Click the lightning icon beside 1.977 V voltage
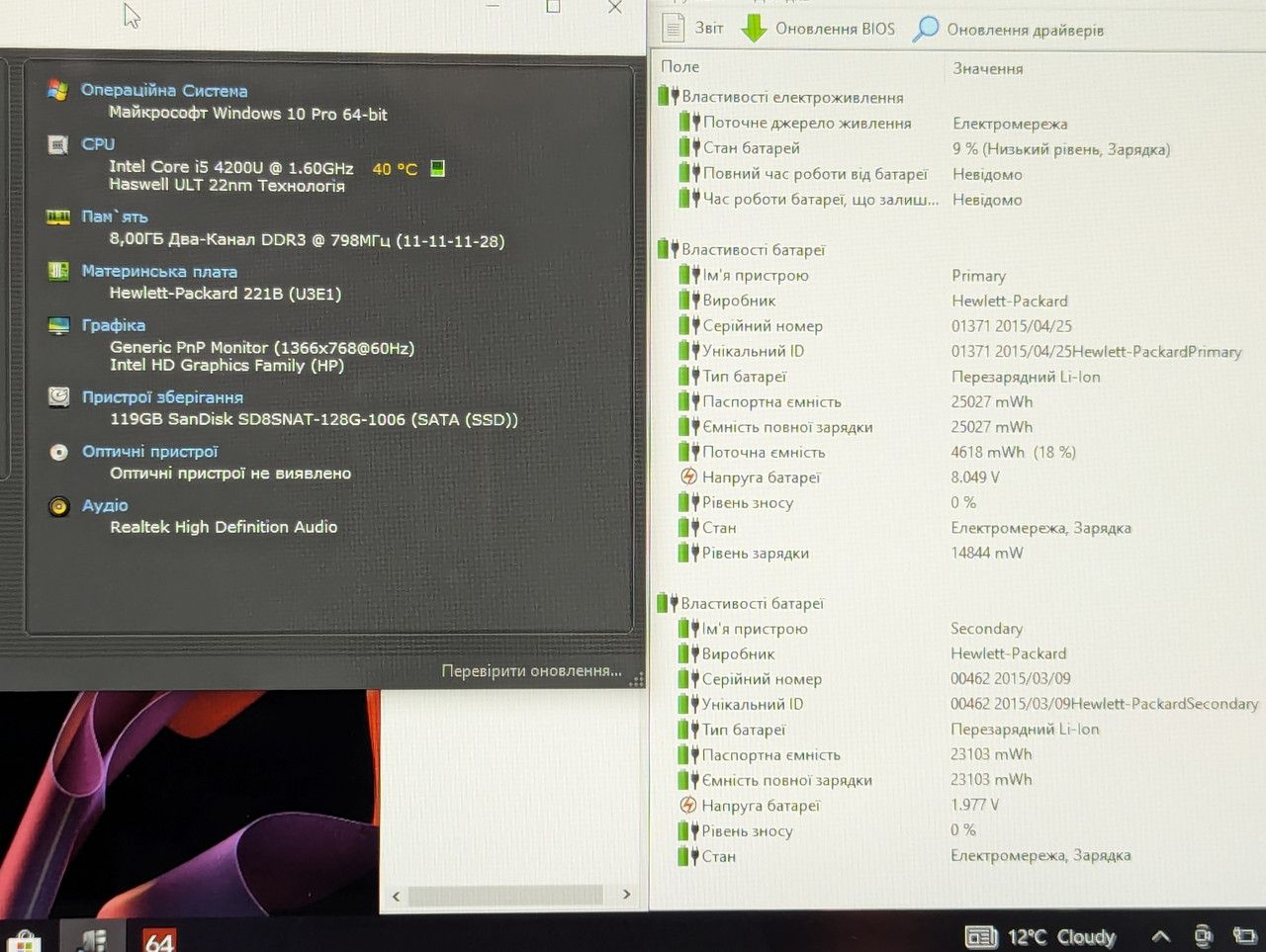Screen dimensions: 1266x952 [688, 805]
